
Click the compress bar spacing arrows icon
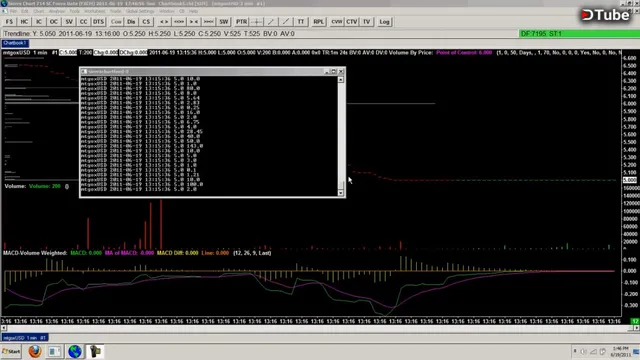pos(193,22)
